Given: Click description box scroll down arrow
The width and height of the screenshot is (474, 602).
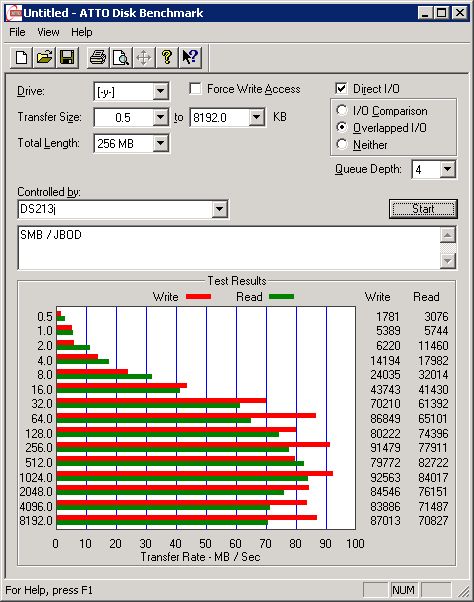Looking at the screenshot, I should coord(448,261).
